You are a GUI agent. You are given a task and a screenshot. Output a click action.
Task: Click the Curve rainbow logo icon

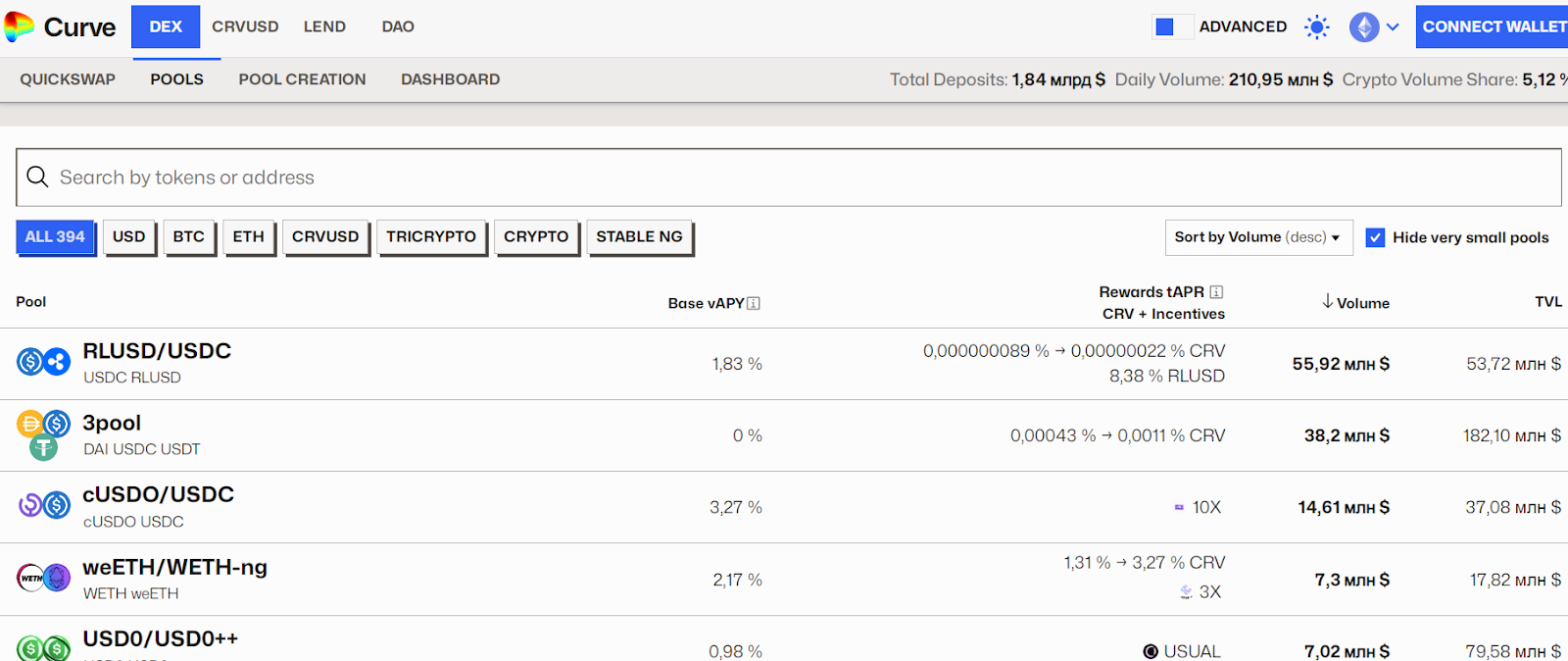(x=19, y=26)
